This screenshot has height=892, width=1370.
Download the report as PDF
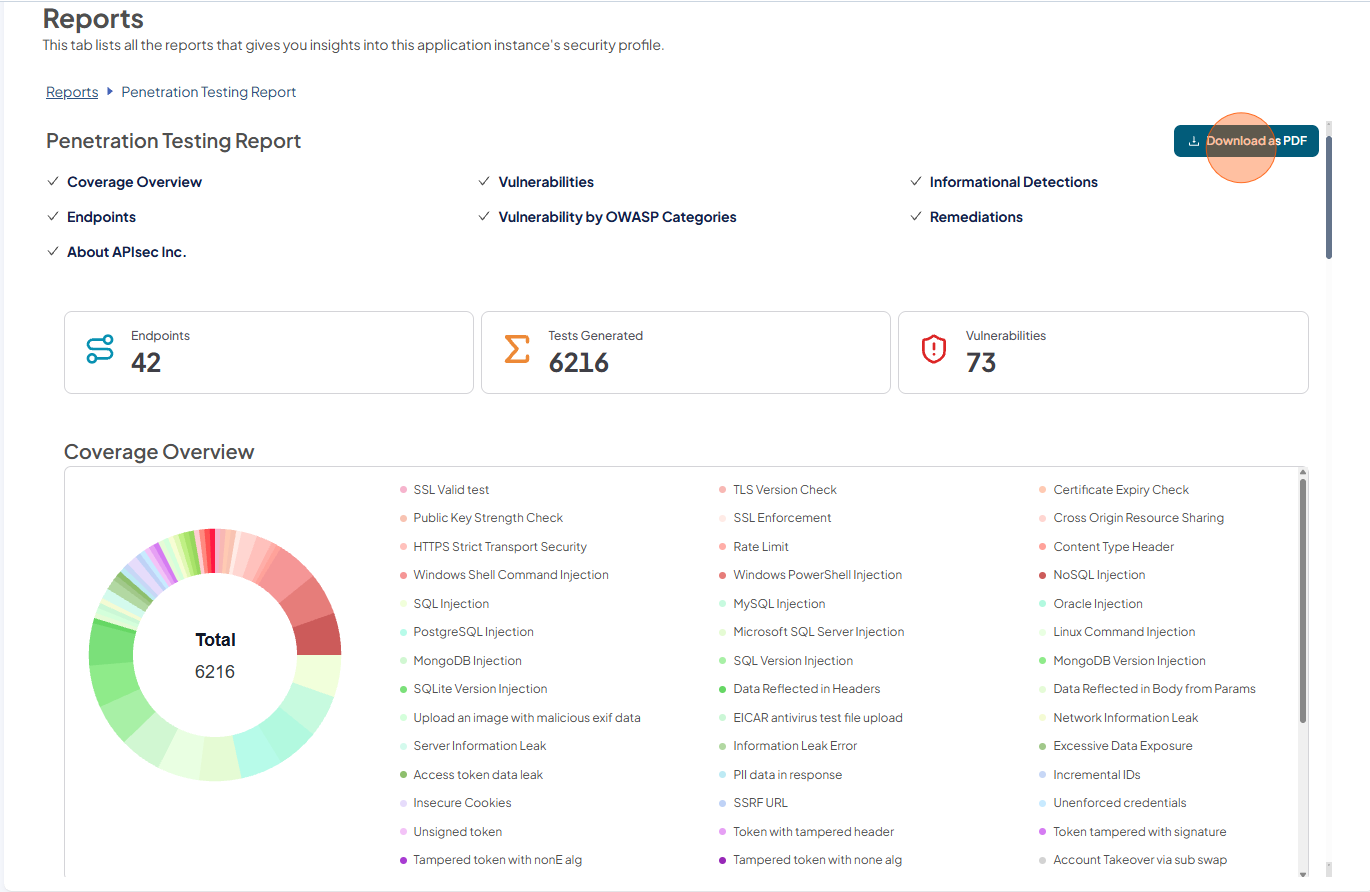pos(1246,141)
